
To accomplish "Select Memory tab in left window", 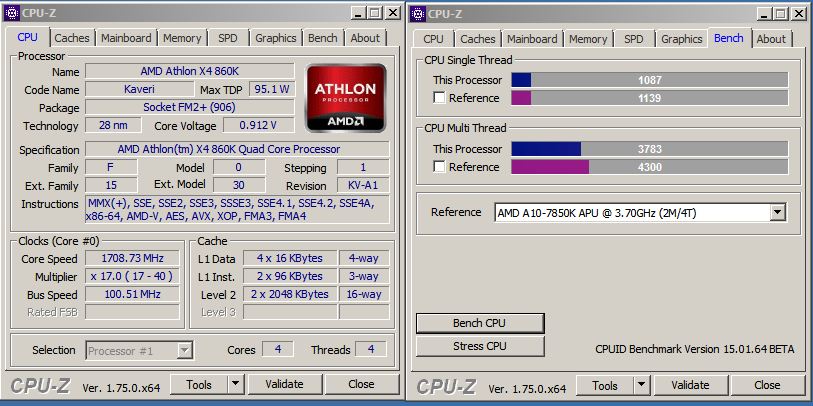I will 182,38.
